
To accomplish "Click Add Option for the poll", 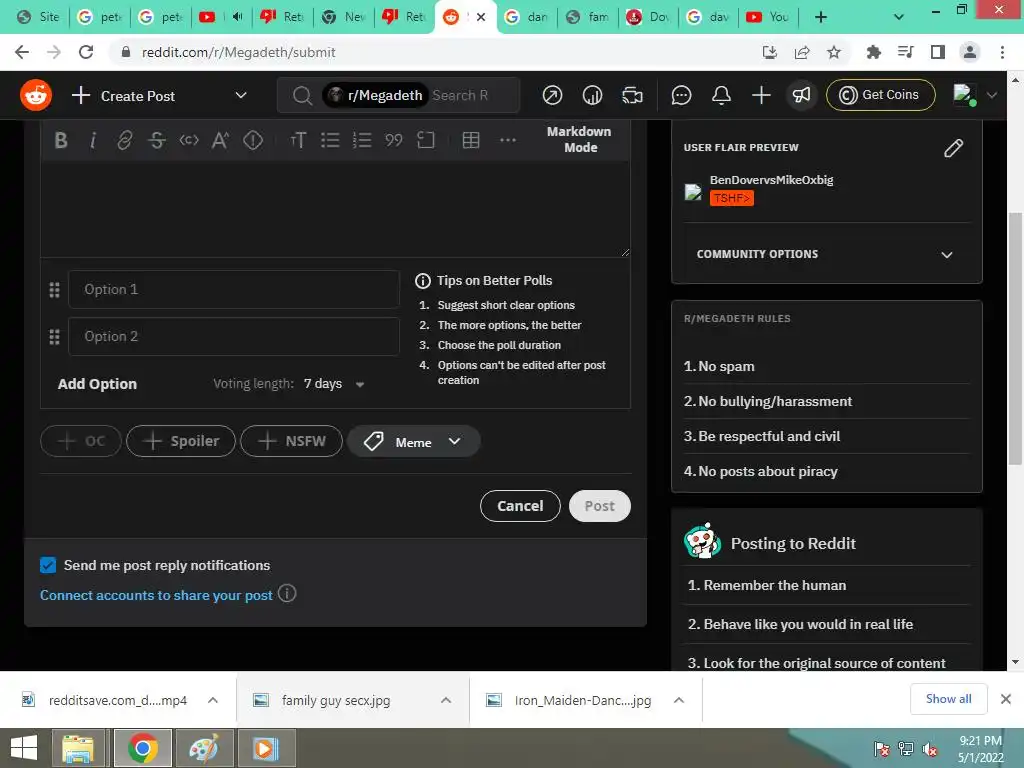I will pyautogui.click(x=97, y=384).
